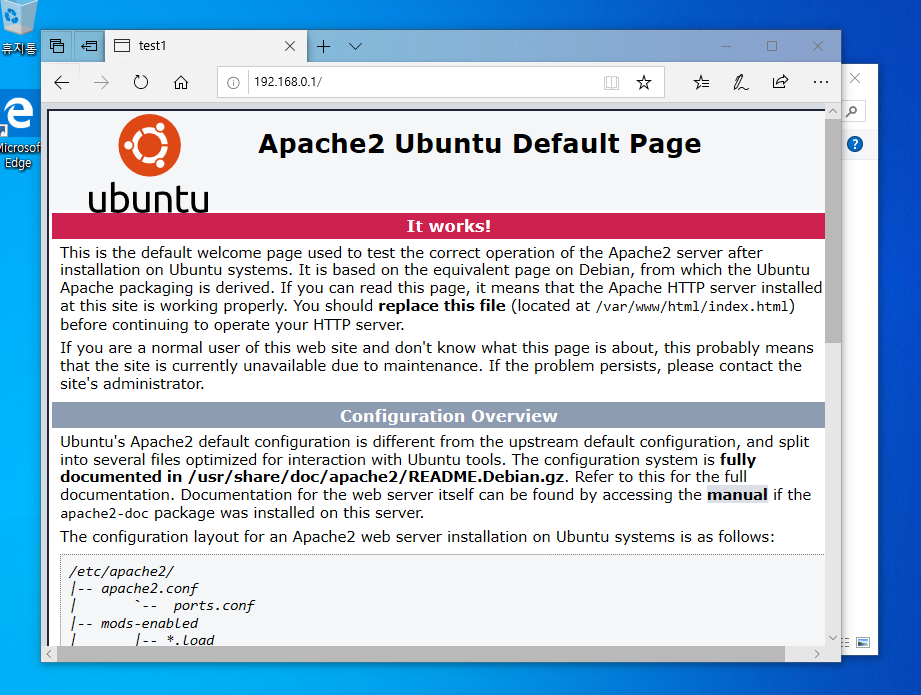The image size is (921, 695).
Task: Click 'apache2.conf' in config tree
Action: [149, 589]
